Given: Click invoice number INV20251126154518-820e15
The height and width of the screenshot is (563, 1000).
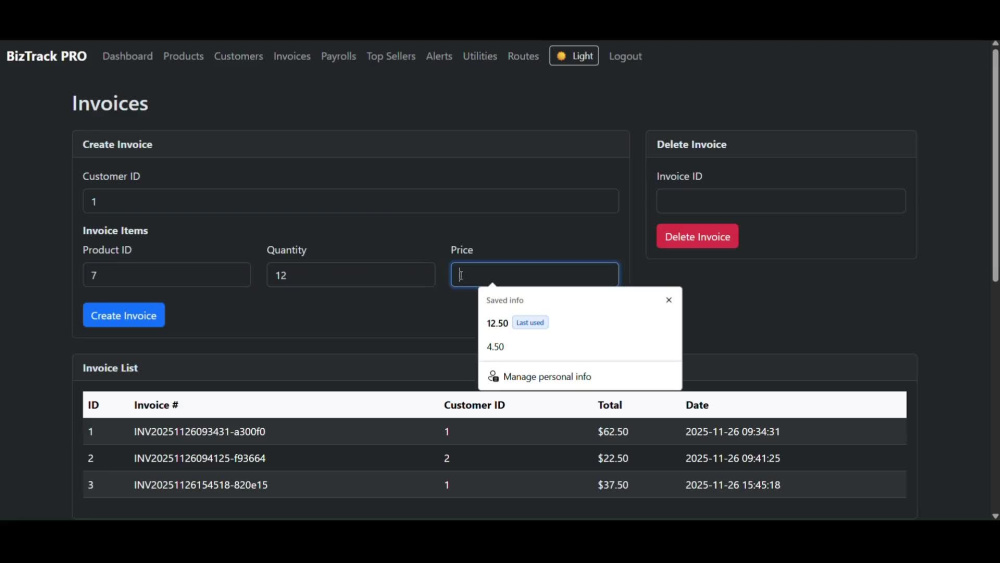Looking at the screenshot, I should click(201, 485).
